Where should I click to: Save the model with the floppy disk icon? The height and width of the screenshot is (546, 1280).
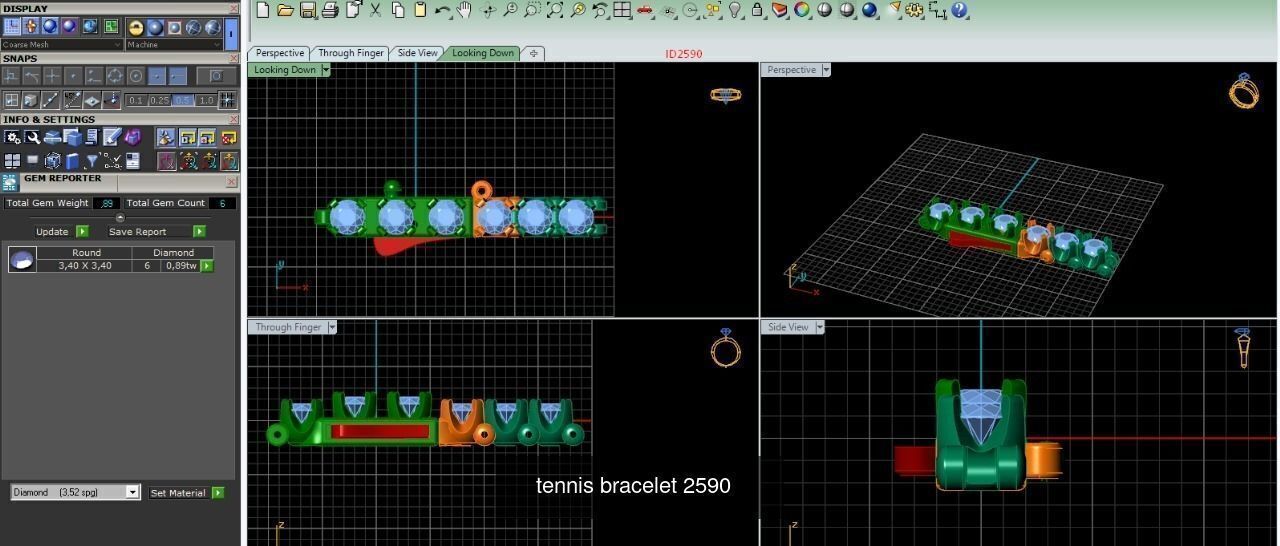point(308,10)
